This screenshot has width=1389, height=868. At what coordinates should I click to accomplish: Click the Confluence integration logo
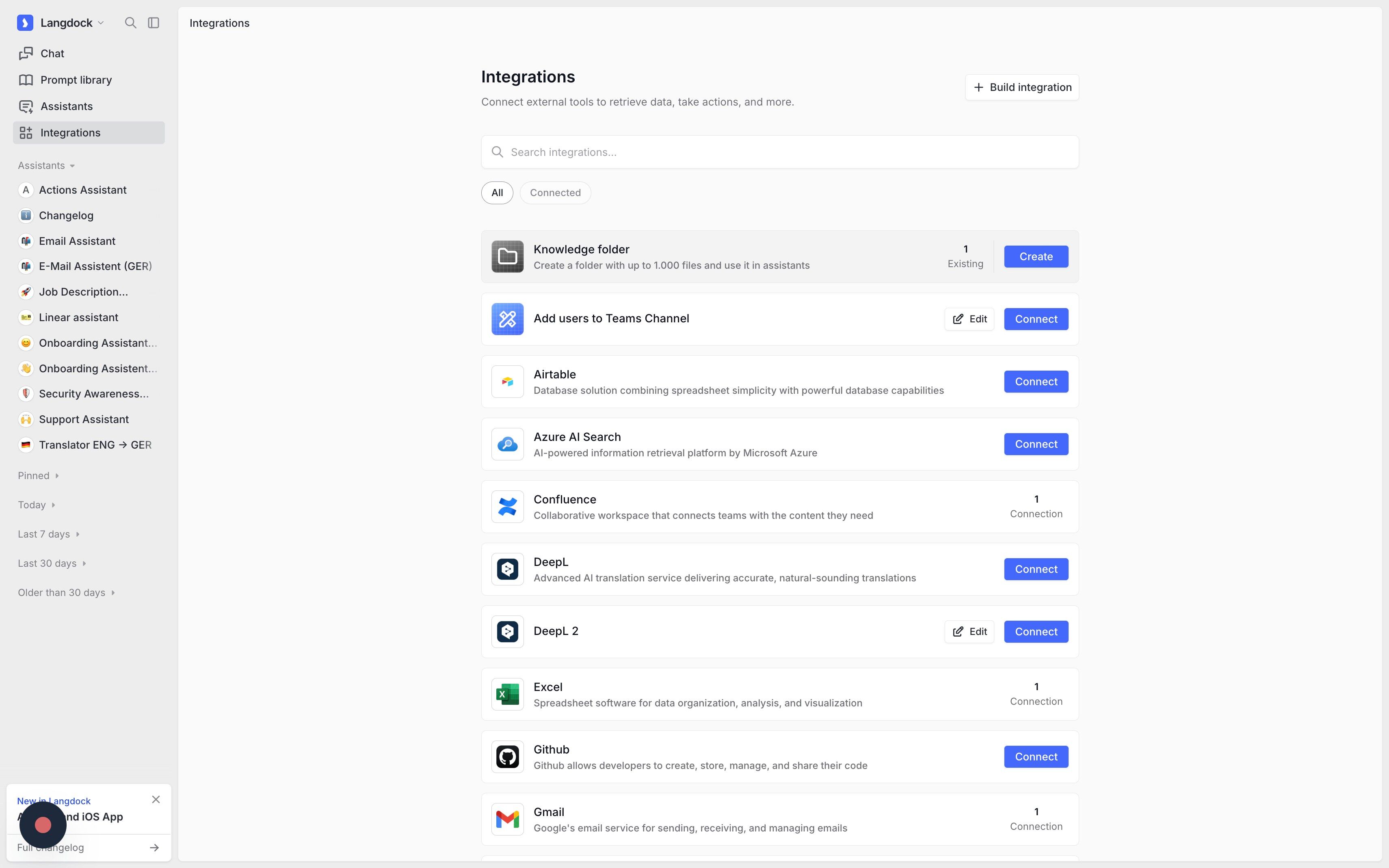[x=507, y=507]
